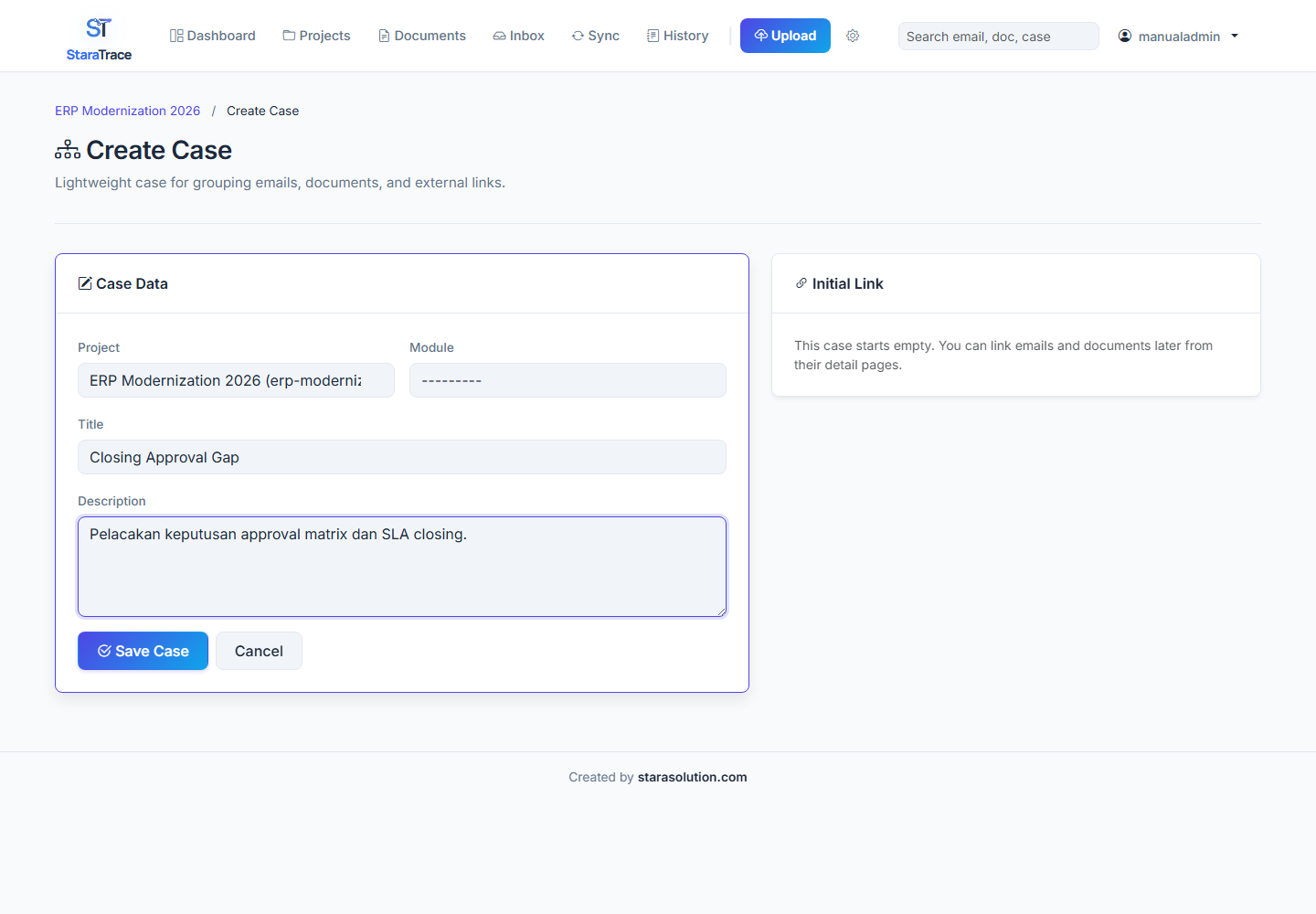Open the Module dropdown selector
Viewport: 1316px width, 914px height.
pos(568,380)
